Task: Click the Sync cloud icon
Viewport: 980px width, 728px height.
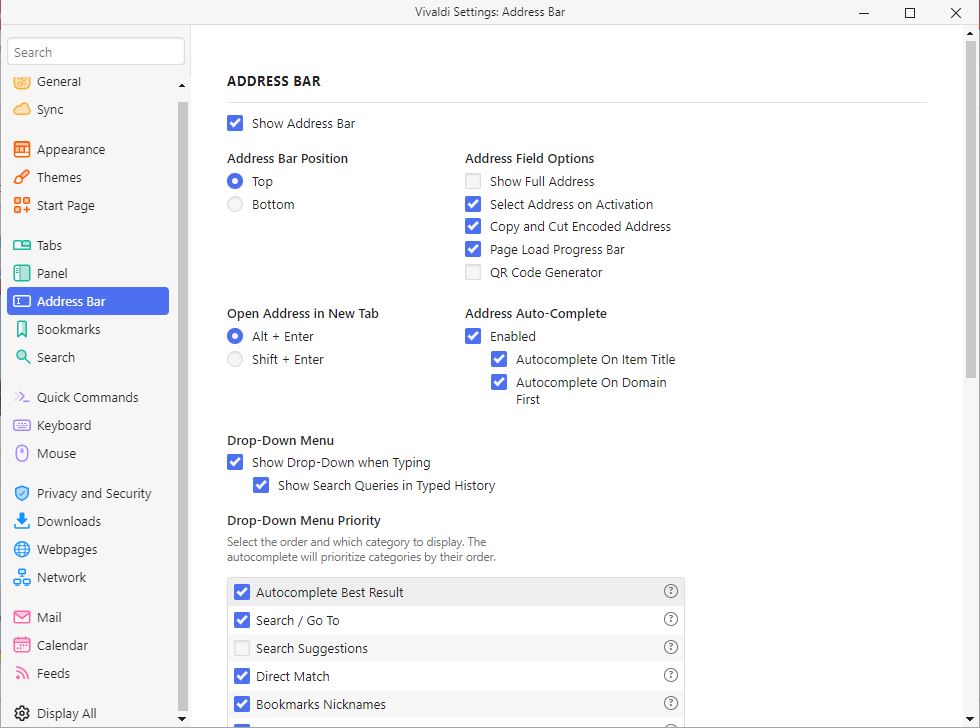Action: 22,109
